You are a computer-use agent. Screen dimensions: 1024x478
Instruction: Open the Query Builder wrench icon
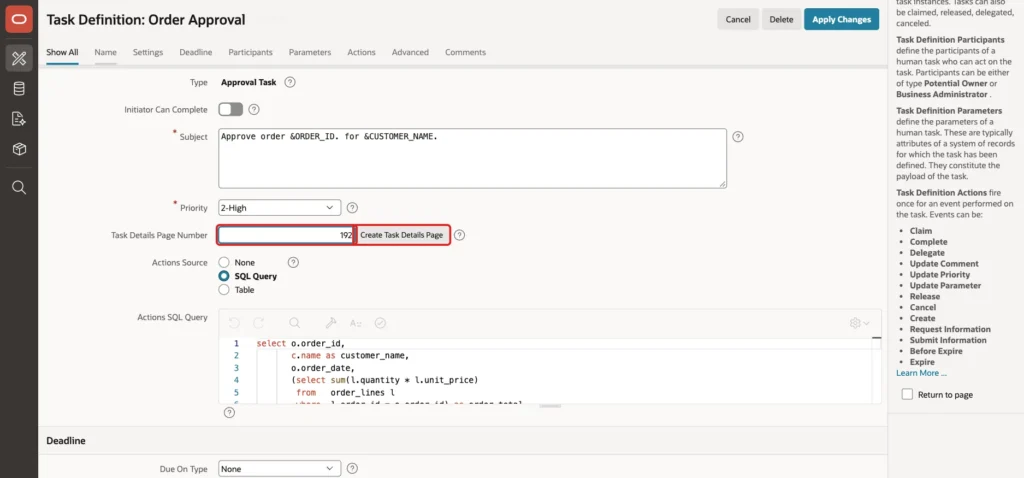click(331, 323)
